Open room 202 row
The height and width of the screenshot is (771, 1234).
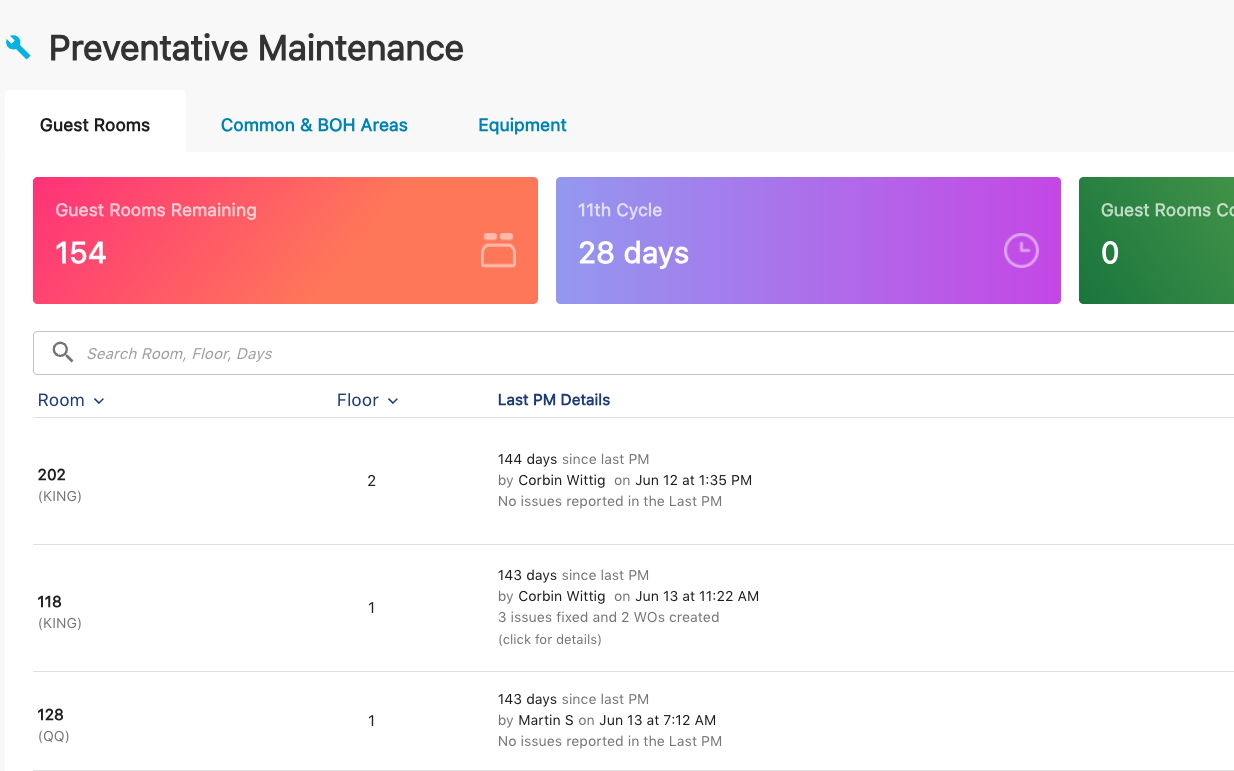pos(52,475)
